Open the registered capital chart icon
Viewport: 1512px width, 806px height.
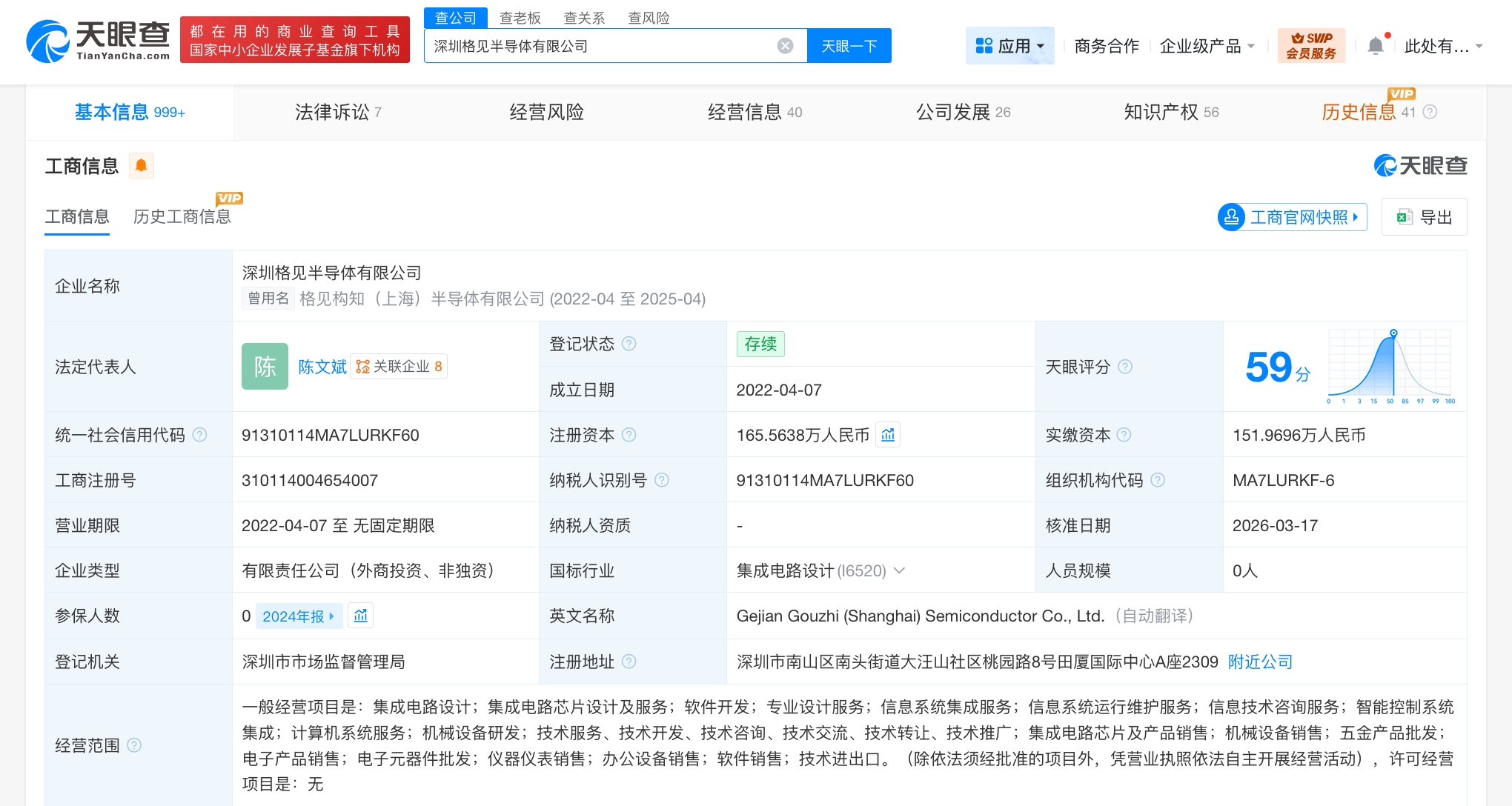[x=888, y=435]
